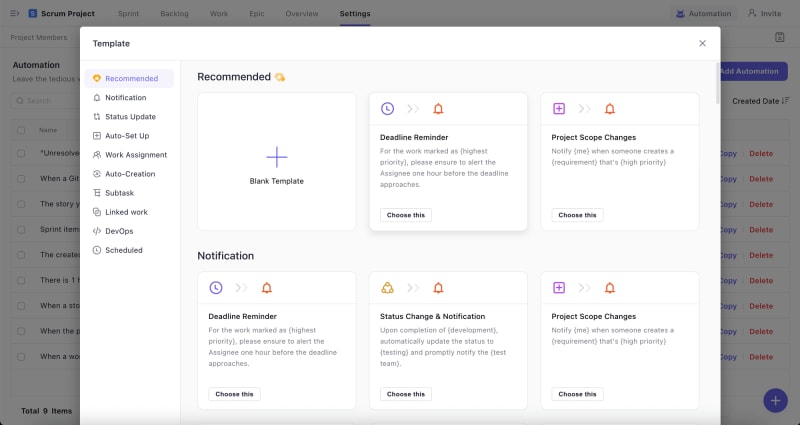
Task: Delete the "When a Git" automation row
Action: tap(761, 179)
